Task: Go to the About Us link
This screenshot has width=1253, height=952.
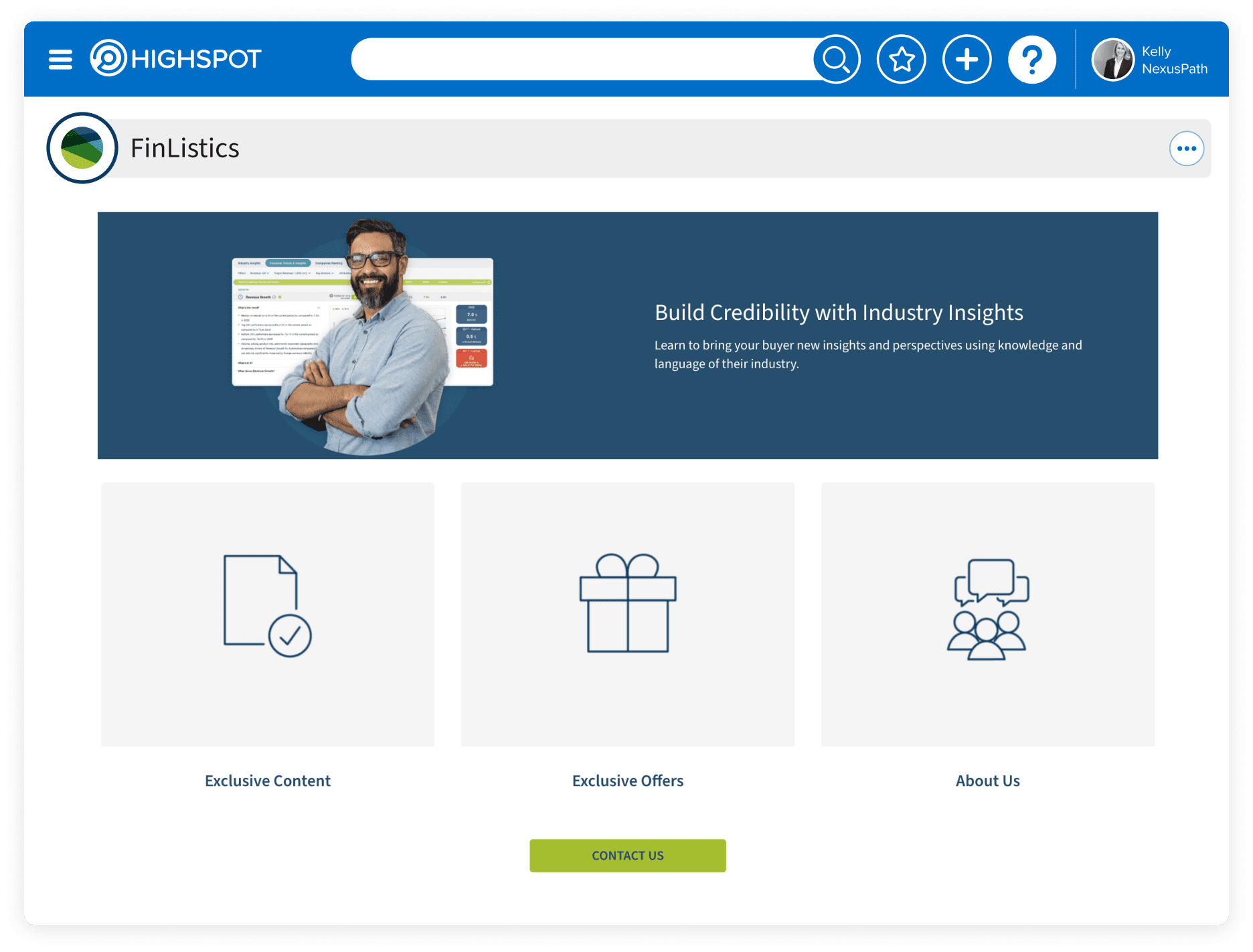Action: [x=987, y=781]
